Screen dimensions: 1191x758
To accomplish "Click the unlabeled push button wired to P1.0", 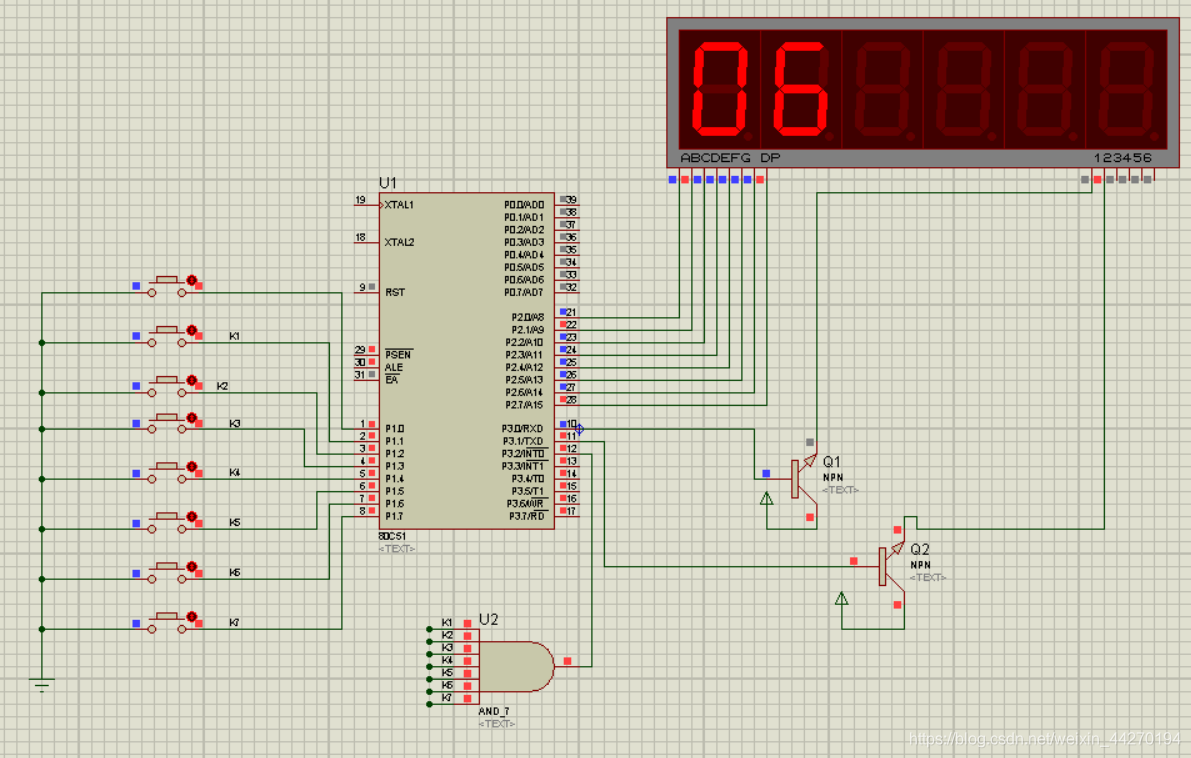I will [167, 286].
